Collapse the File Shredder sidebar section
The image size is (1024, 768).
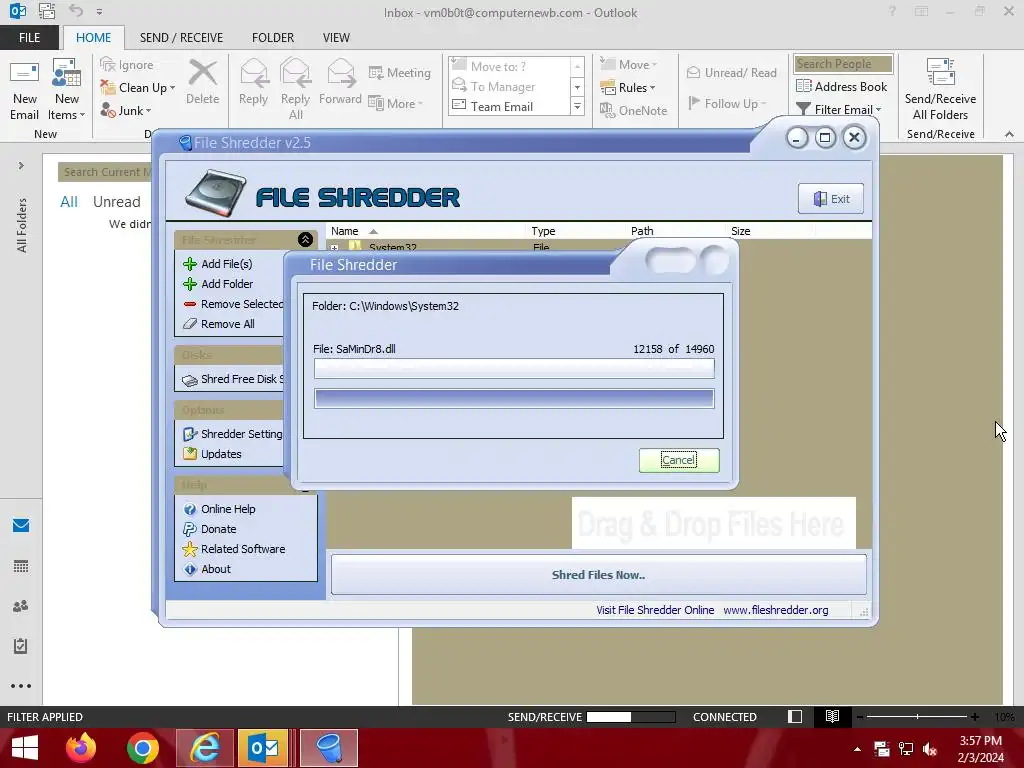pos(305,240)
